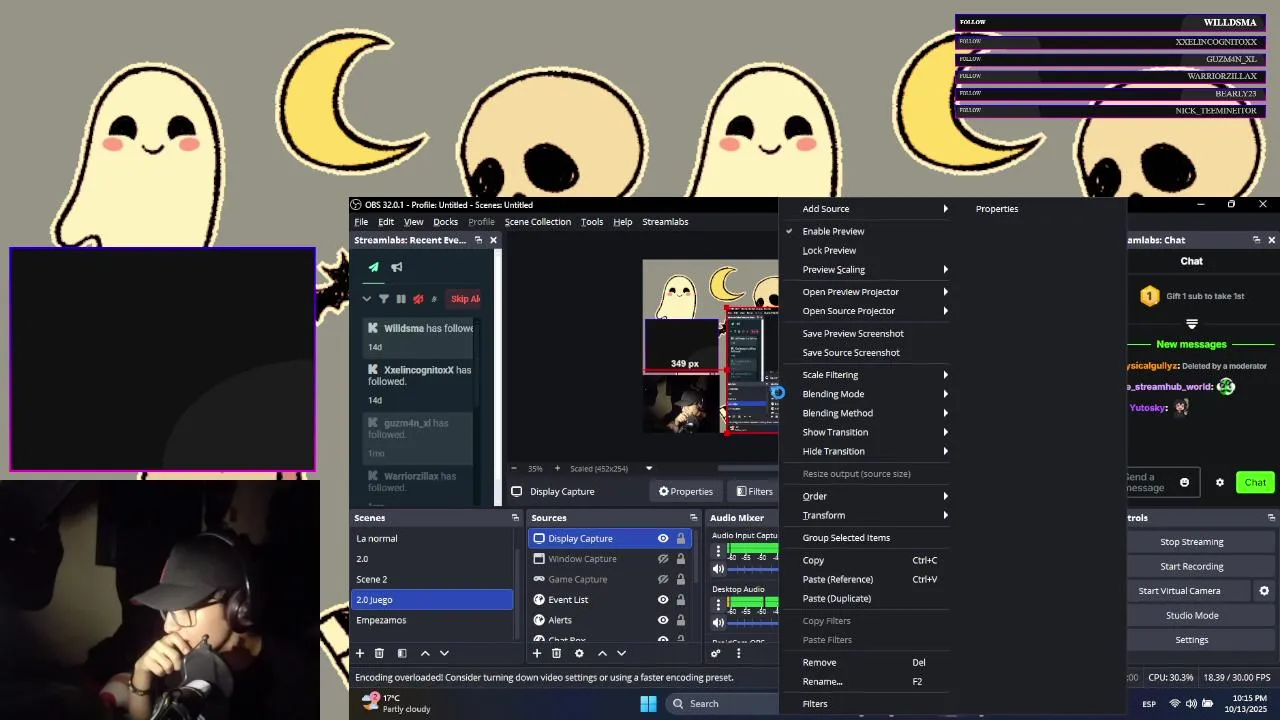Toggle lock on Display Capture source
Screen dimensions: 1280x720
[x=681, y=538]
